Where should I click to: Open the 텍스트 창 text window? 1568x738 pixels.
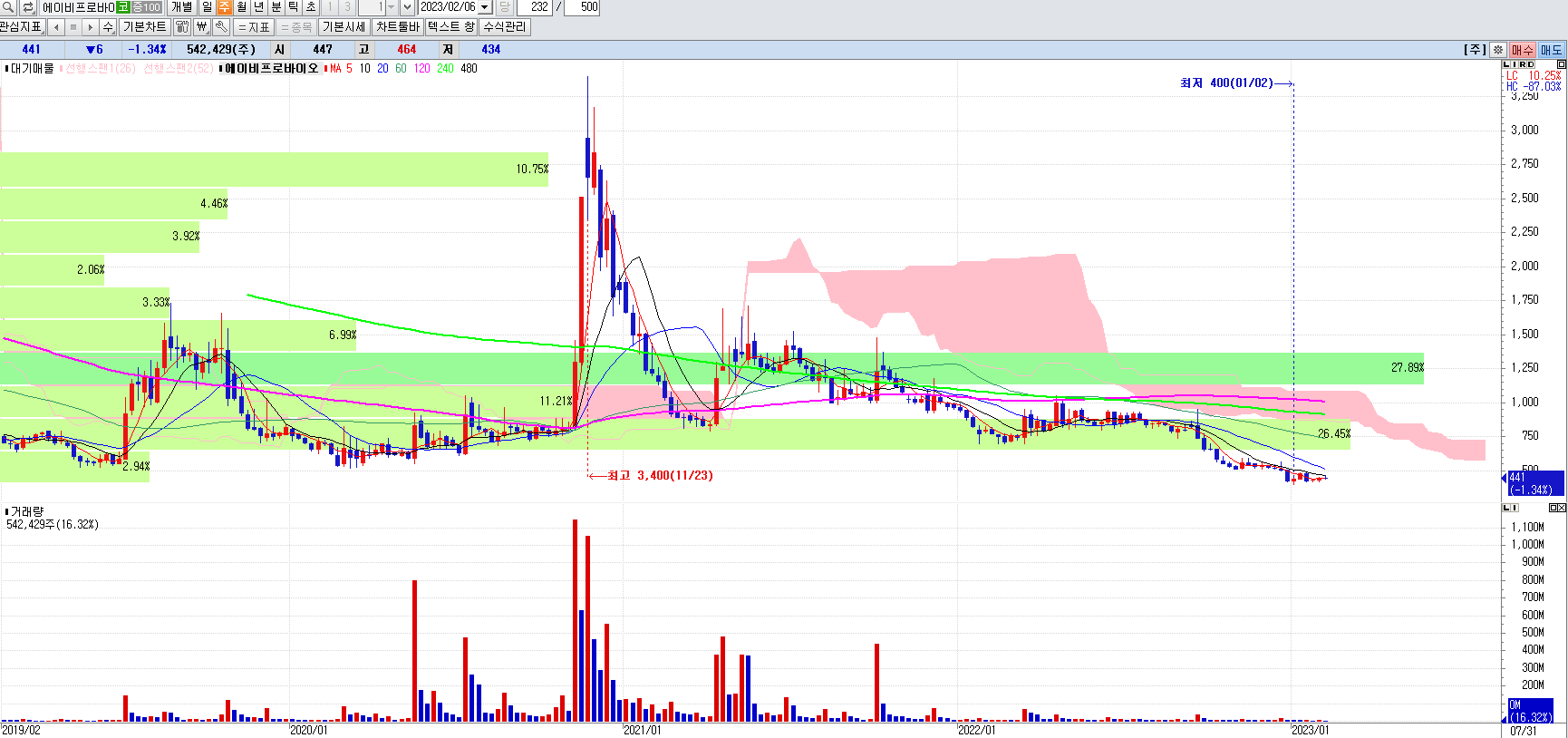coord(450,27)
